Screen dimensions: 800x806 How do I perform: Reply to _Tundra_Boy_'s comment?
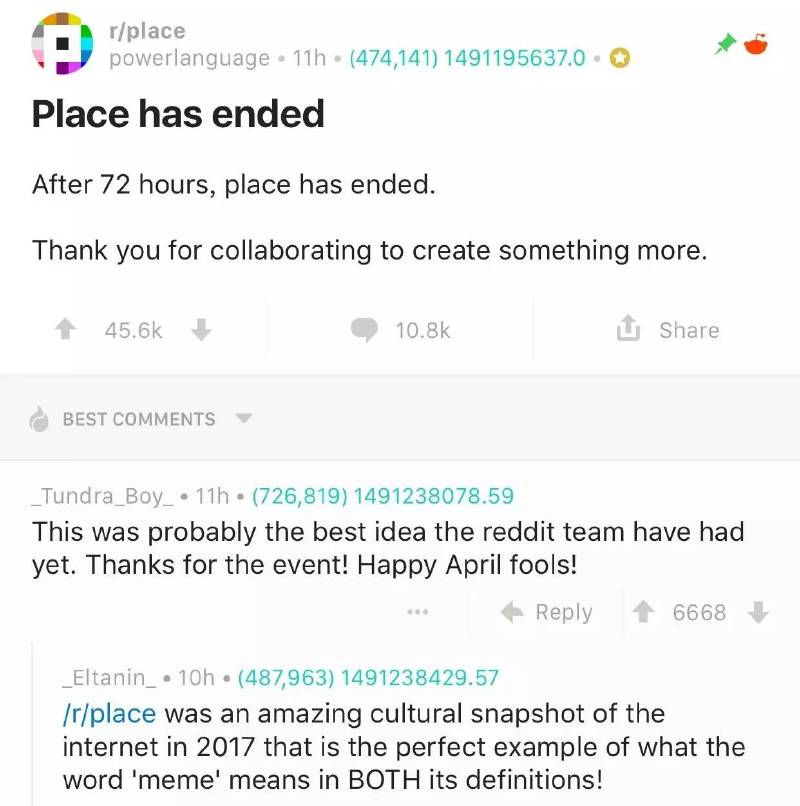[546, 612]
